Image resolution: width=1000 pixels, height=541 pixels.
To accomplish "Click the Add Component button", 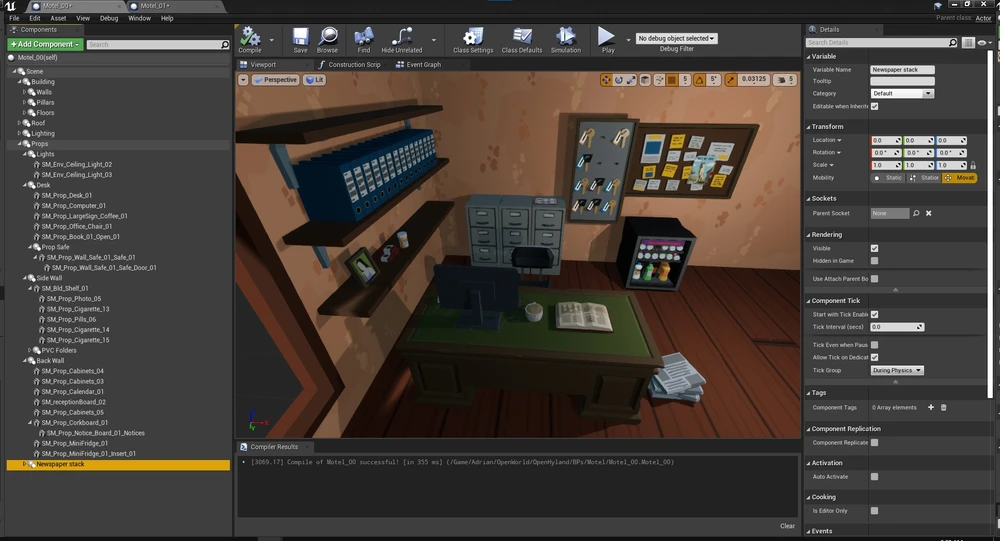I will pyautogui.click(x=43, y=44).
